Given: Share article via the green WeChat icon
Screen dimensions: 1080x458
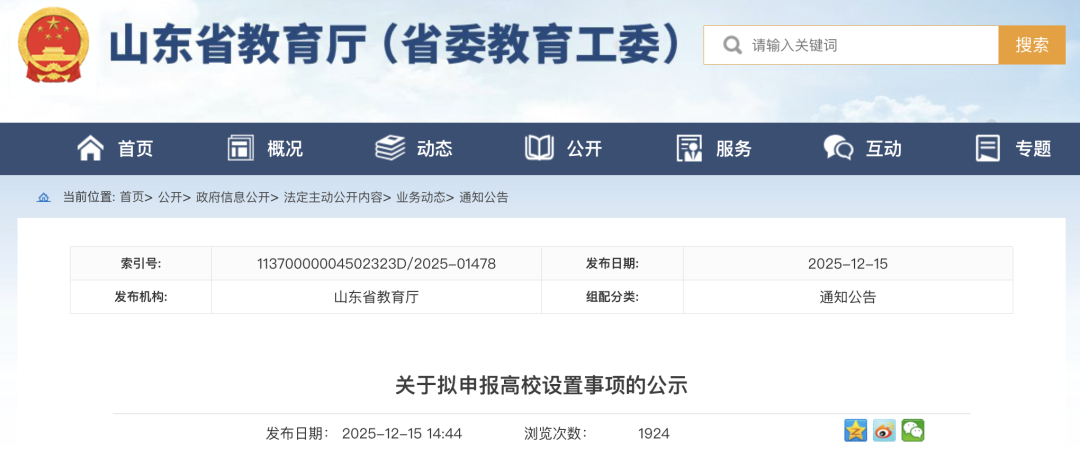Looking at the screenshot, I should click(912, 431).
